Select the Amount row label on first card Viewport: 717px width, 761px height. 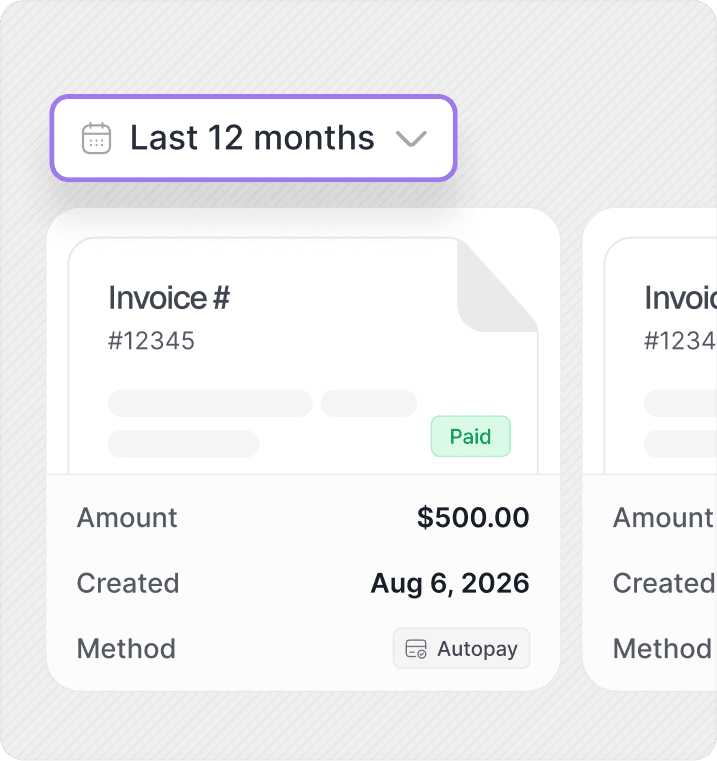coord(127,517)
